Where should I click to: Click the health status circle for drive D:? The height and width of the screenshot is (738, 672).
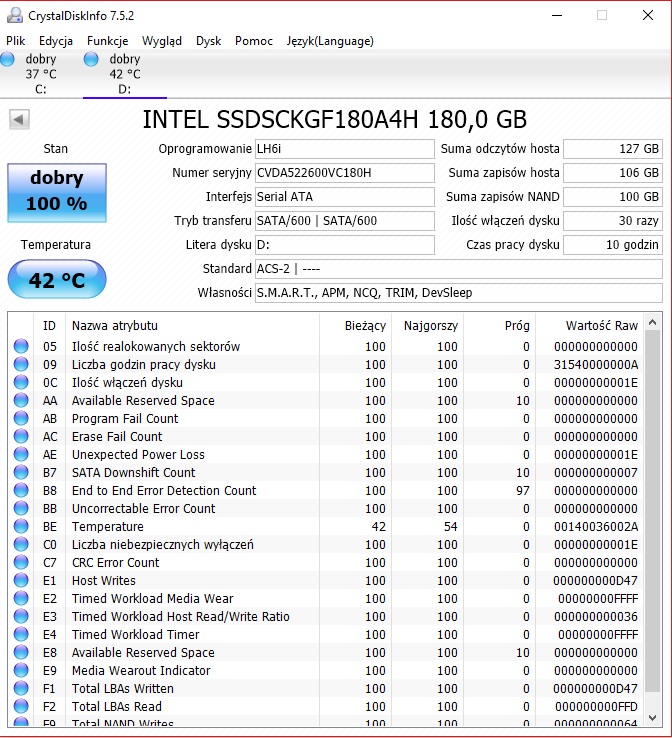tap(91, 59)
